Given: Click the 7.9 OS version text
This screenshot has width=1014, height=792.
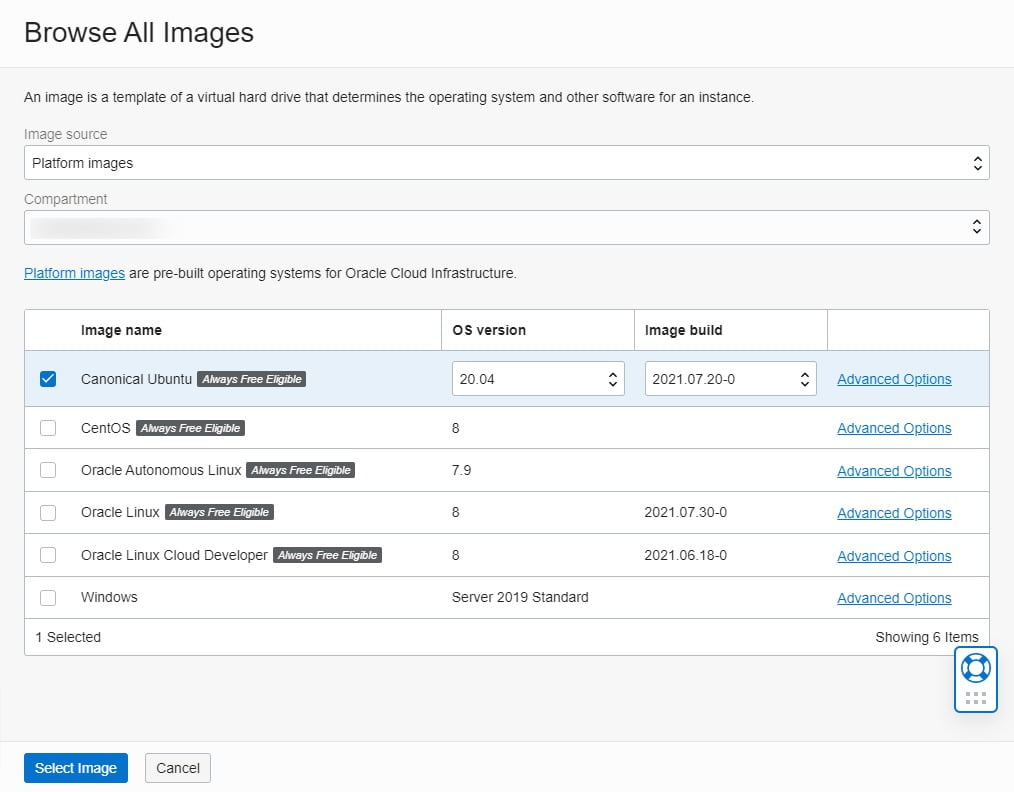Looking at the screenshot, I should click(x=461, y=470).
